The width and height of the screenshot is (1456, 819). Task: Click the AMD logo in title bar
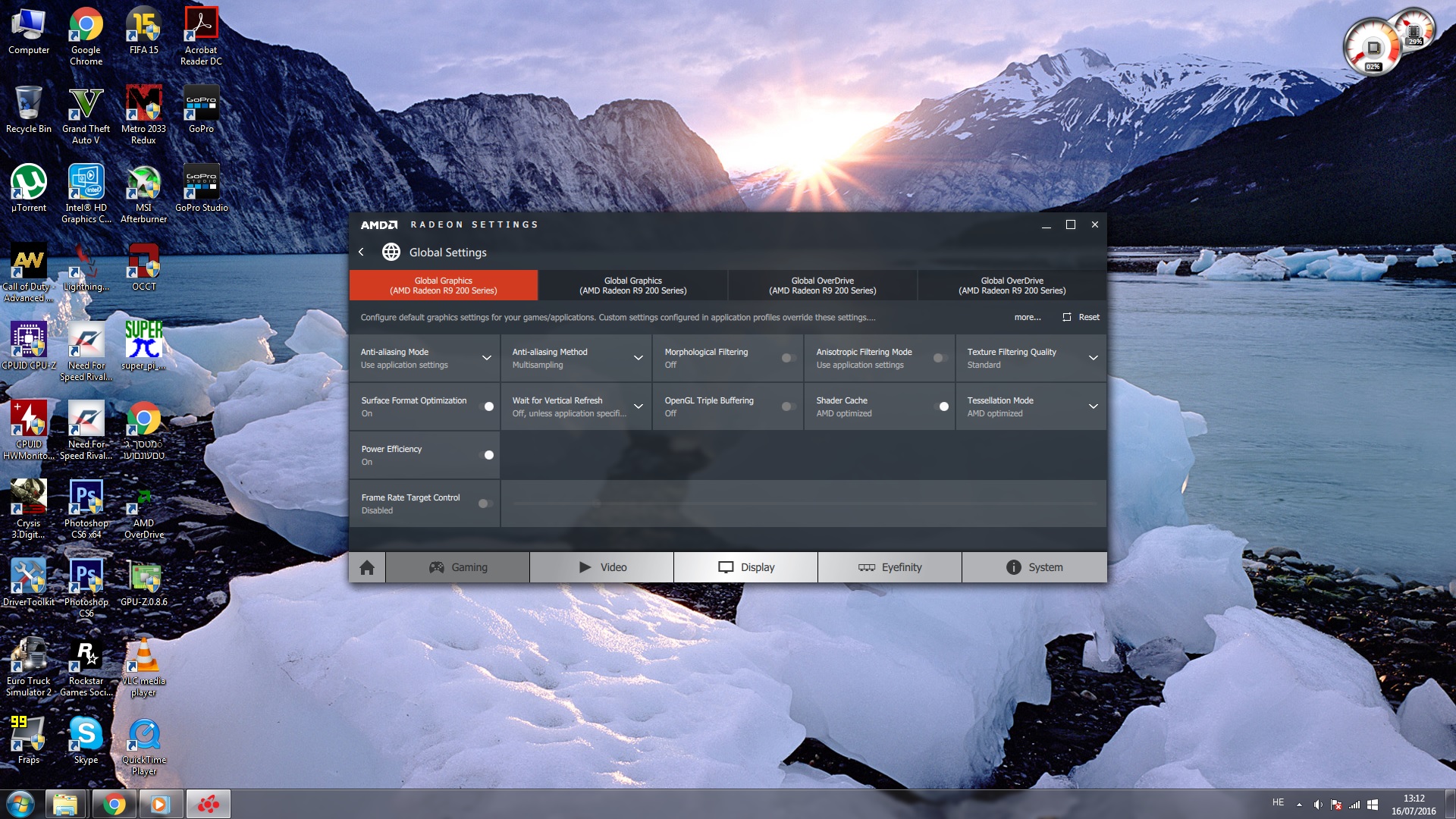(x=379, y=224)
